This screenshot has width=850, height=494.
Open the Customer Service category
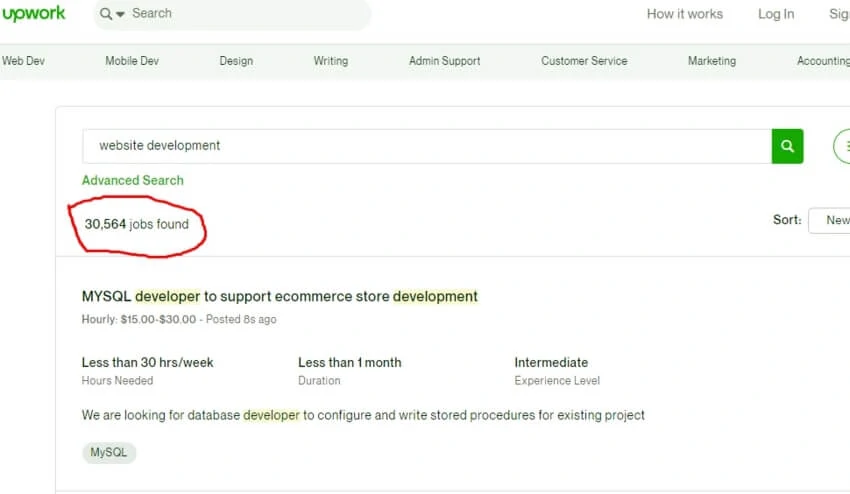584,61
